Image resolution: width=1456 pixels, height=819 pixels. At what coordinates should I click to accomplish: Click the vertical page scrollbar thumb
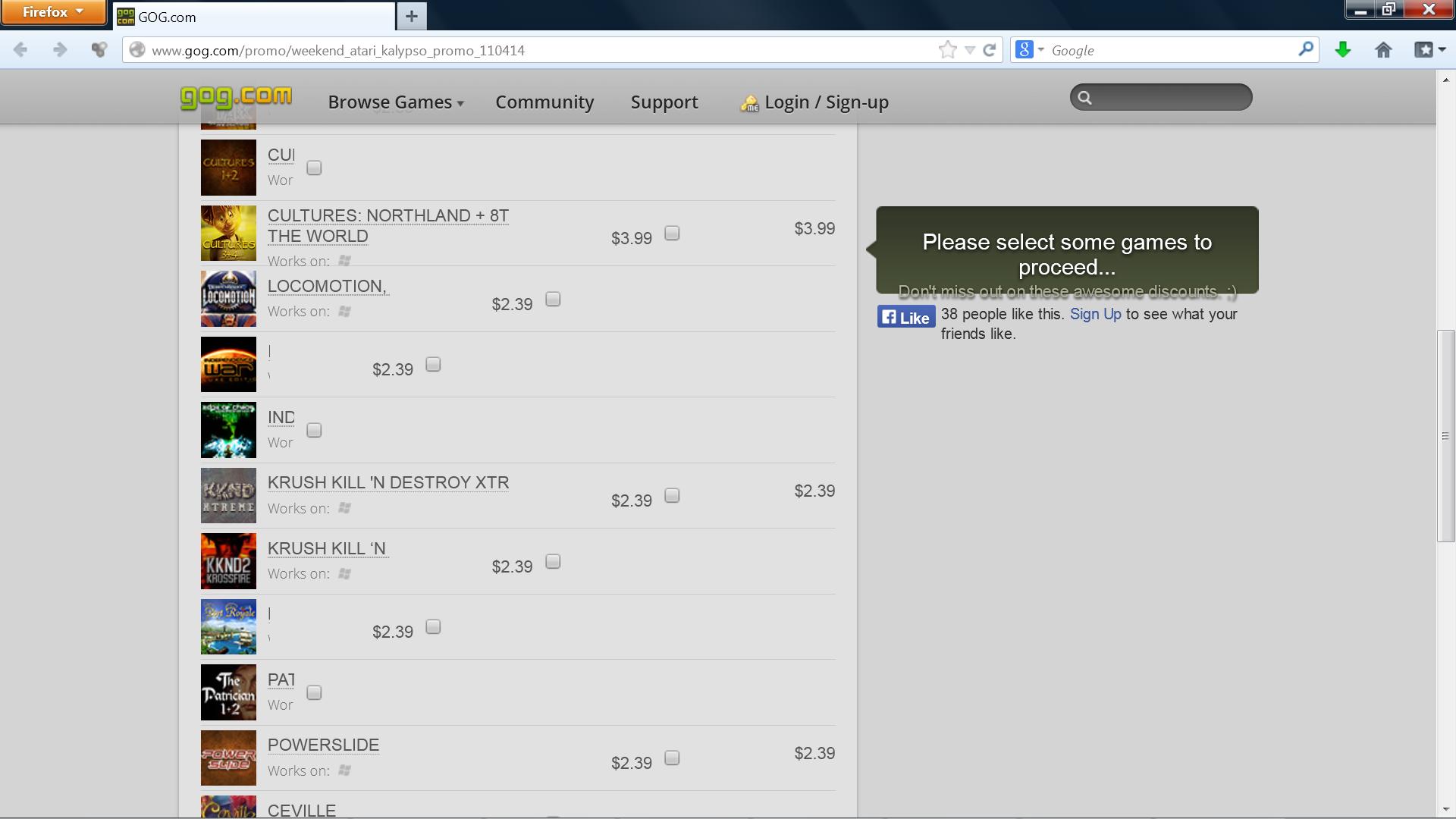1445,436
